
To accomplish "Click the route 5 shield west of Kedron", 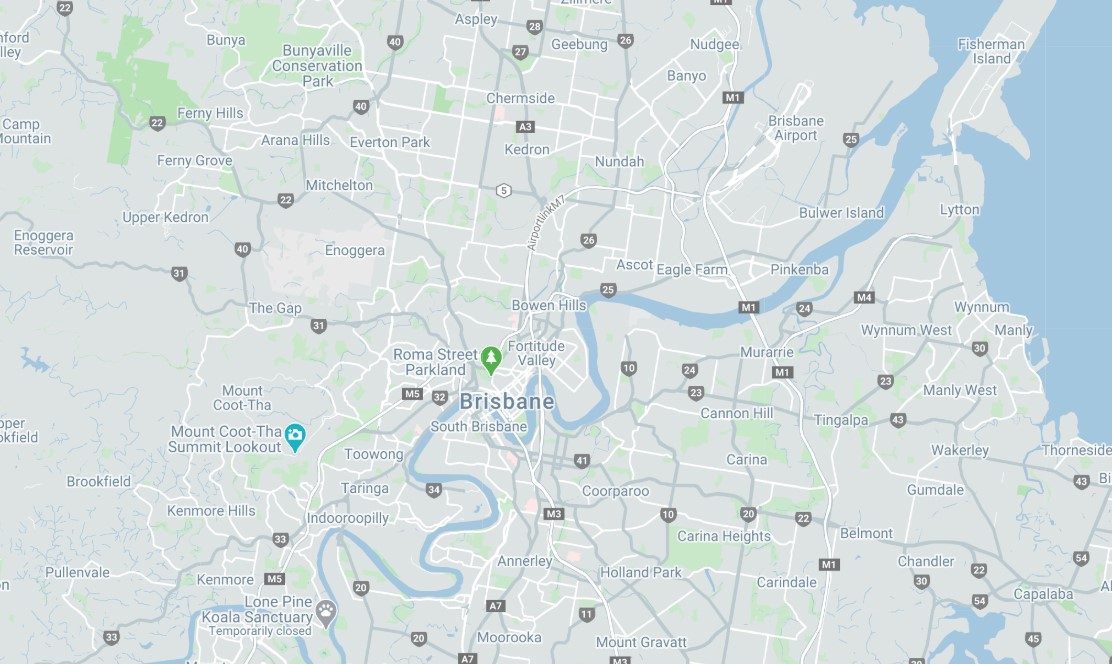I will click(504, 190).
